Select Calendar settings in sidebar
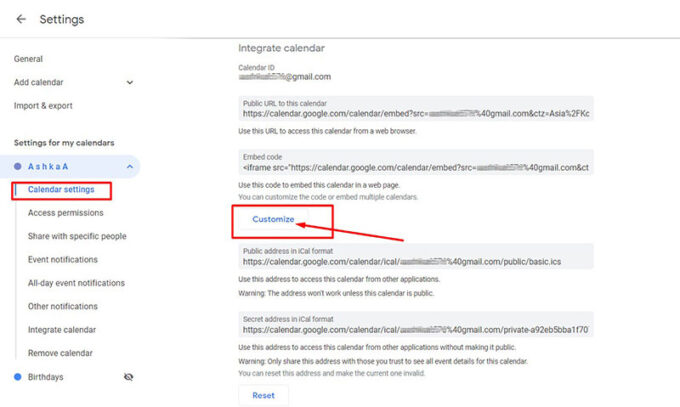This screenshot has height=407, width=680. pyautogui.click(x=61, y=190)
